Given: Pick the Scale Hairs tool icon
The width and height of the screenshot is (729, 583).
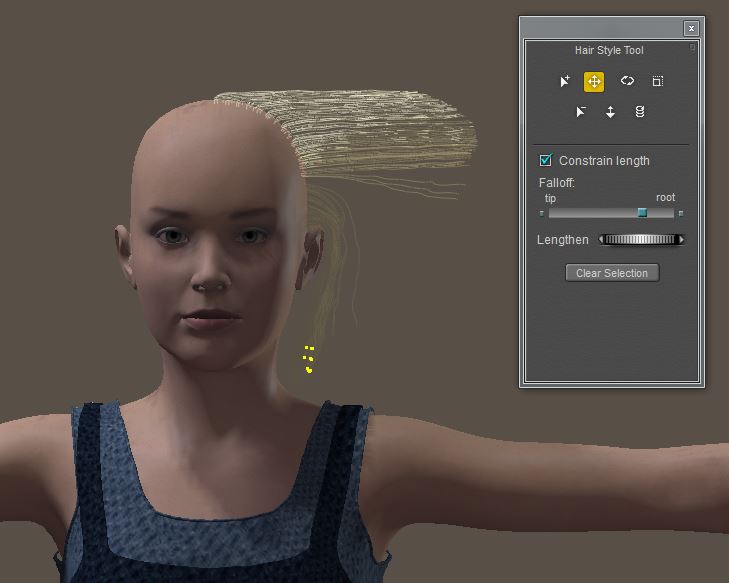Looking at the screenshot, I should (658, 82).
